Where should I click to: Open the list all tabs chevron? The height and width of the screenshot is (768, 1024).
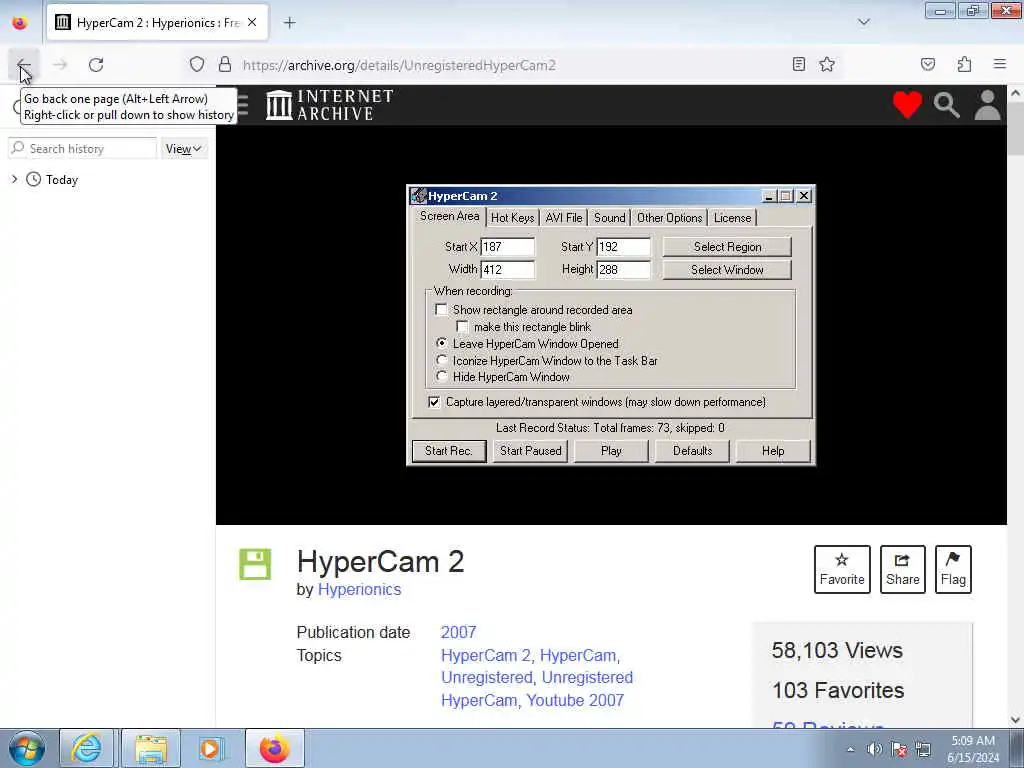point(863,22)
